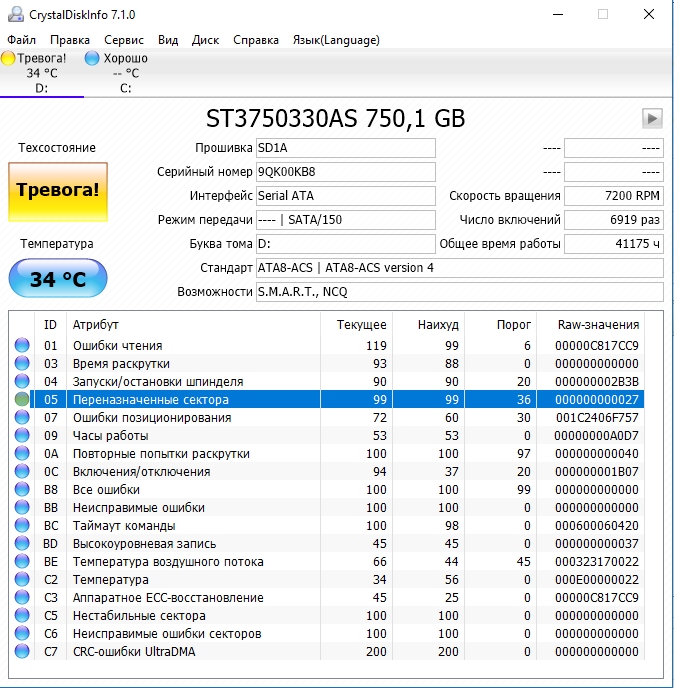This screenshot has width=674, height=688.
Task: Open the Диск menu
Action: tap(205, 40)
